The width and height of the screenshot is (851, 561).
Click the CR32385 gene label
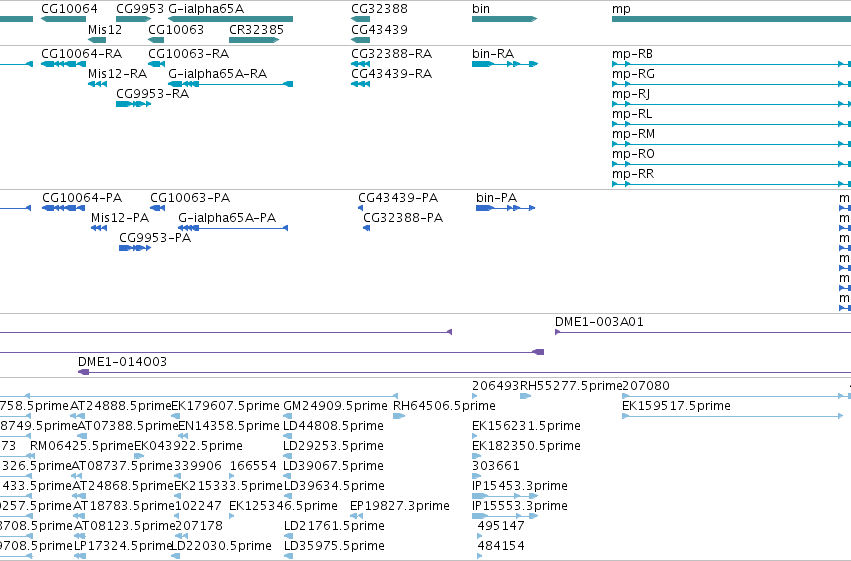pos(256,29)
